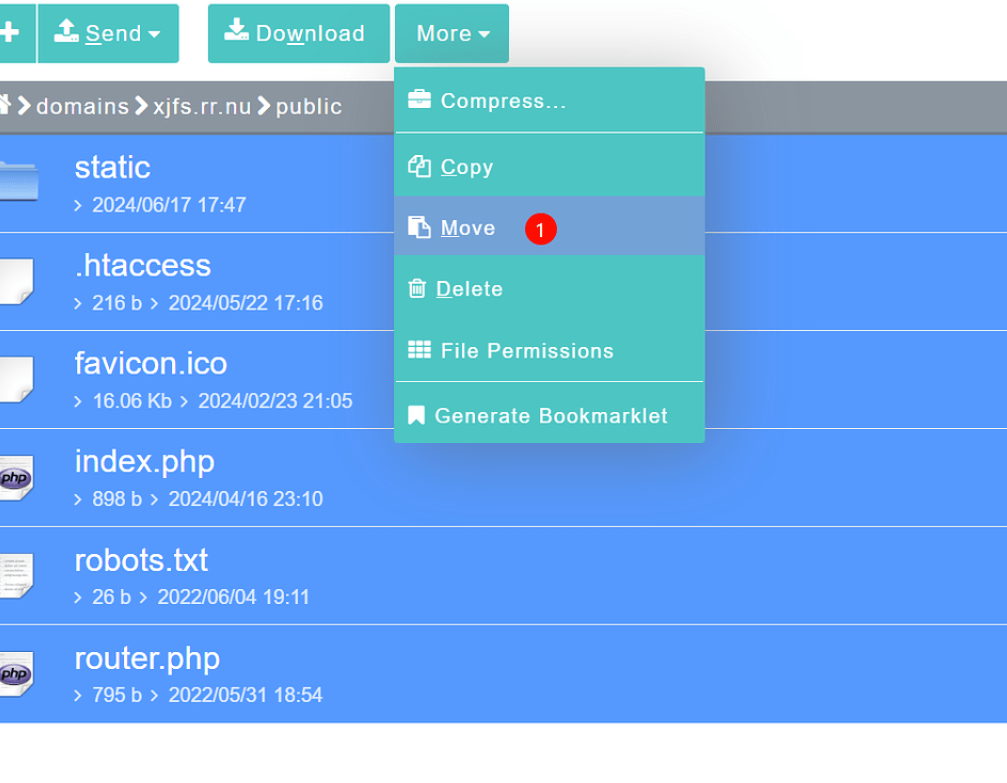Open the public breadcrumb folder
1007x783 pixels.
point(308,107)
